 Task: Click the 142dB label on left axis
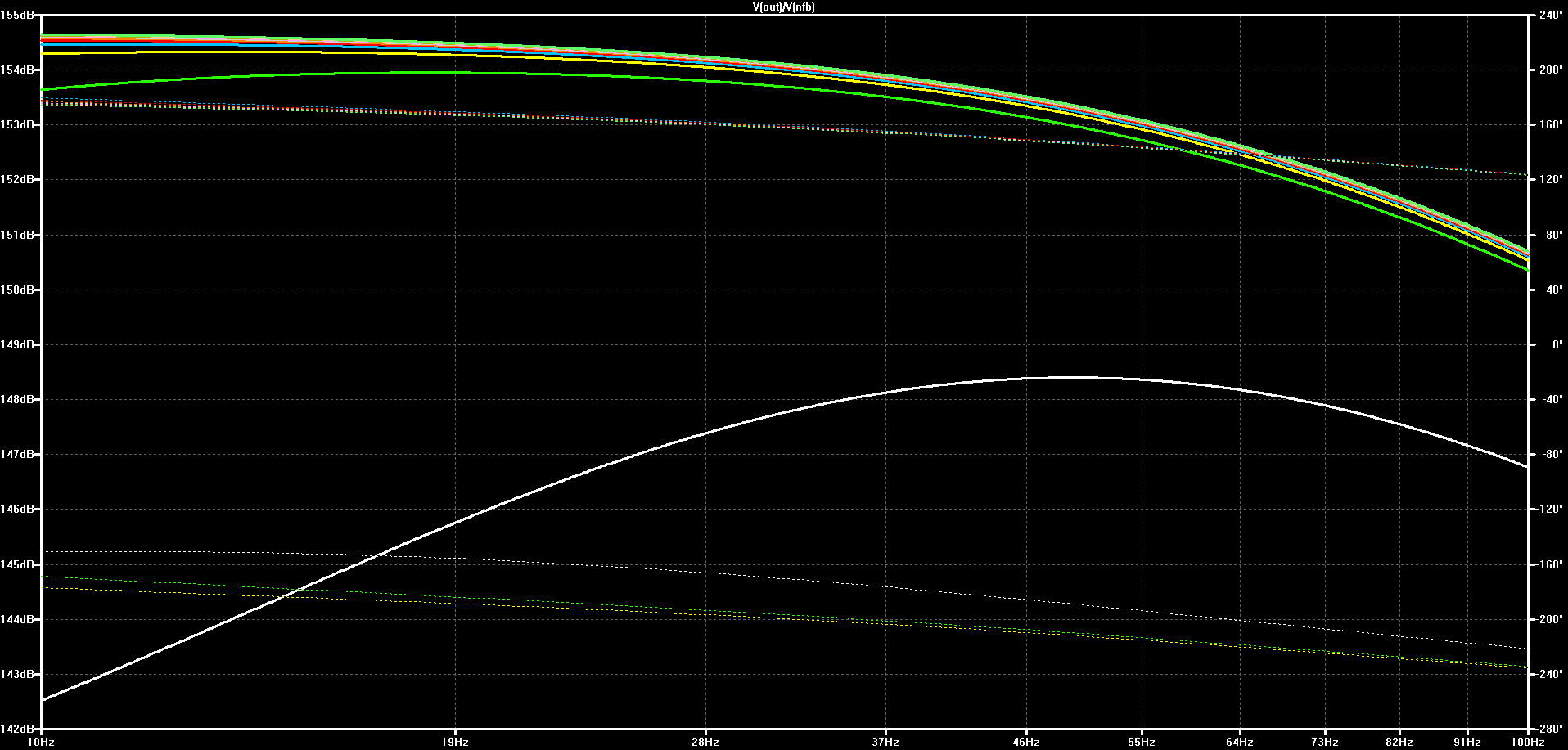pos(17,729)
